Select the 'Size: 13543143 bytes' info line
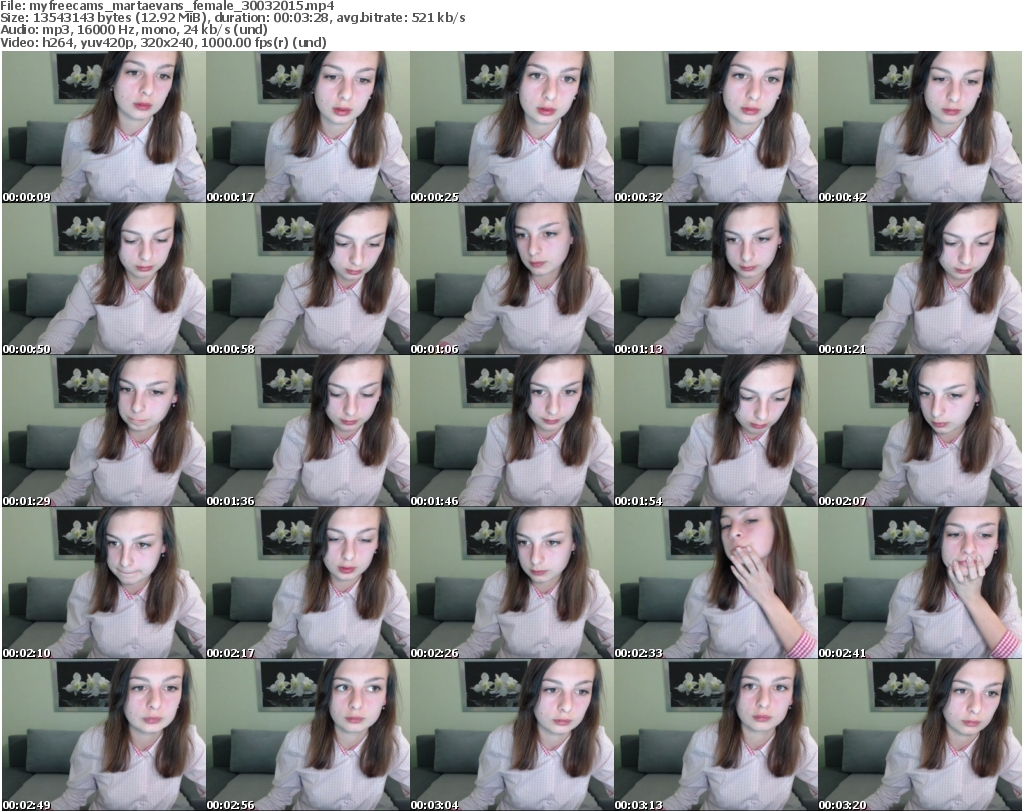 tap(232, 18)
